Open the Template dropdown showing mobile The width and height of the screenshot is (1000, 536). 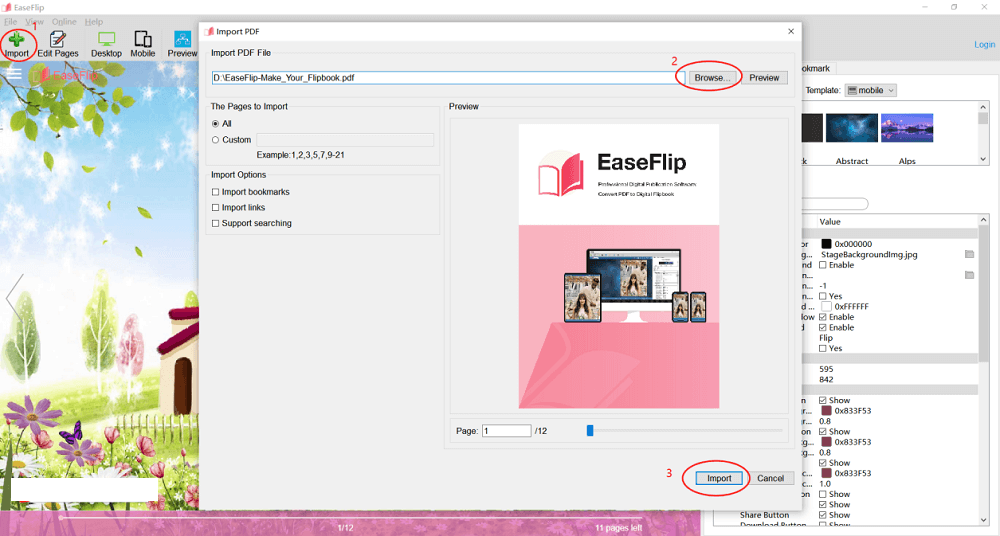[x=871, y=90]
